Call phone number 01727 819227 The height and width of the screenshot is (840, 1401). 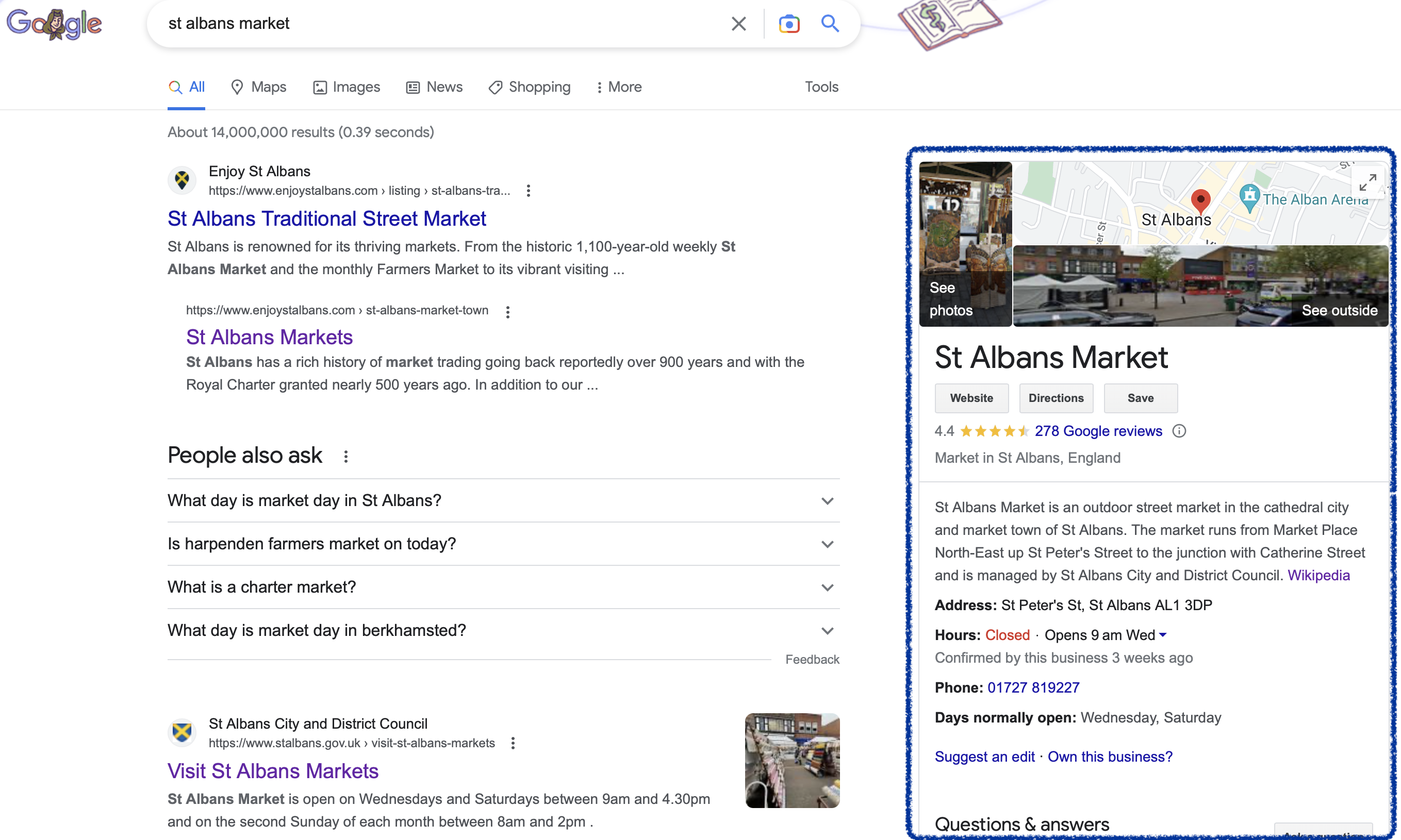coord(1033,688)
